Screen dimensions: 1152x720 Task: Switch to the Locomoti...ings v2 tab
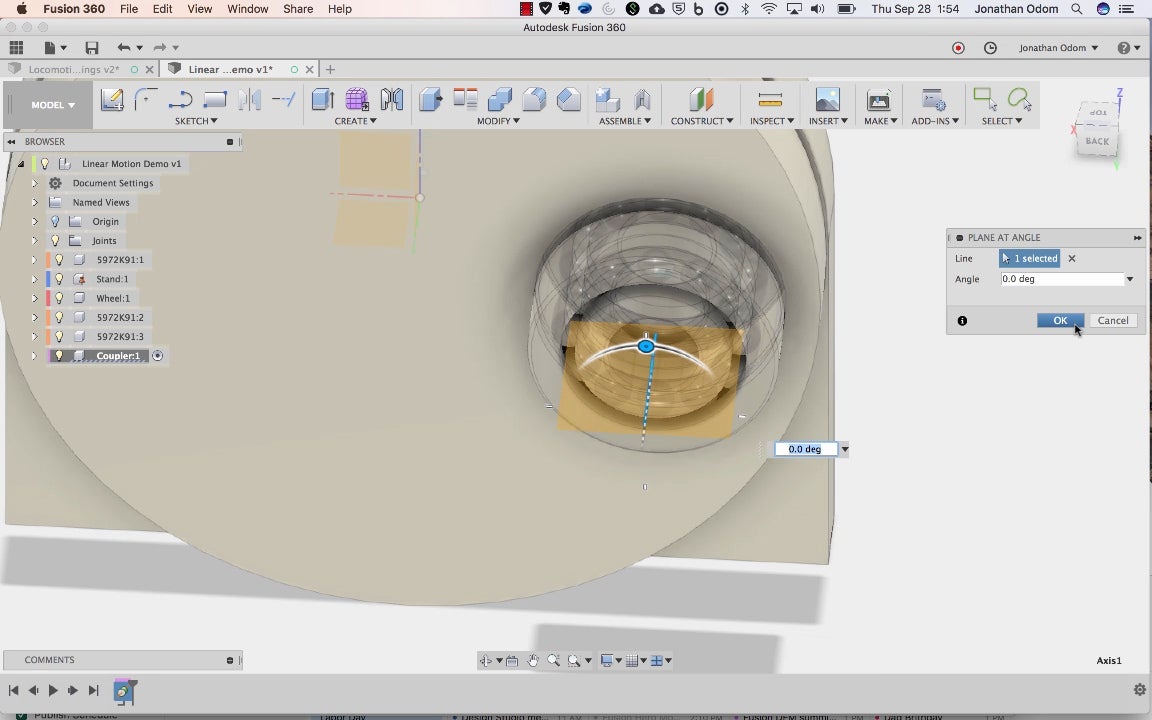click(x=73, y=69)
